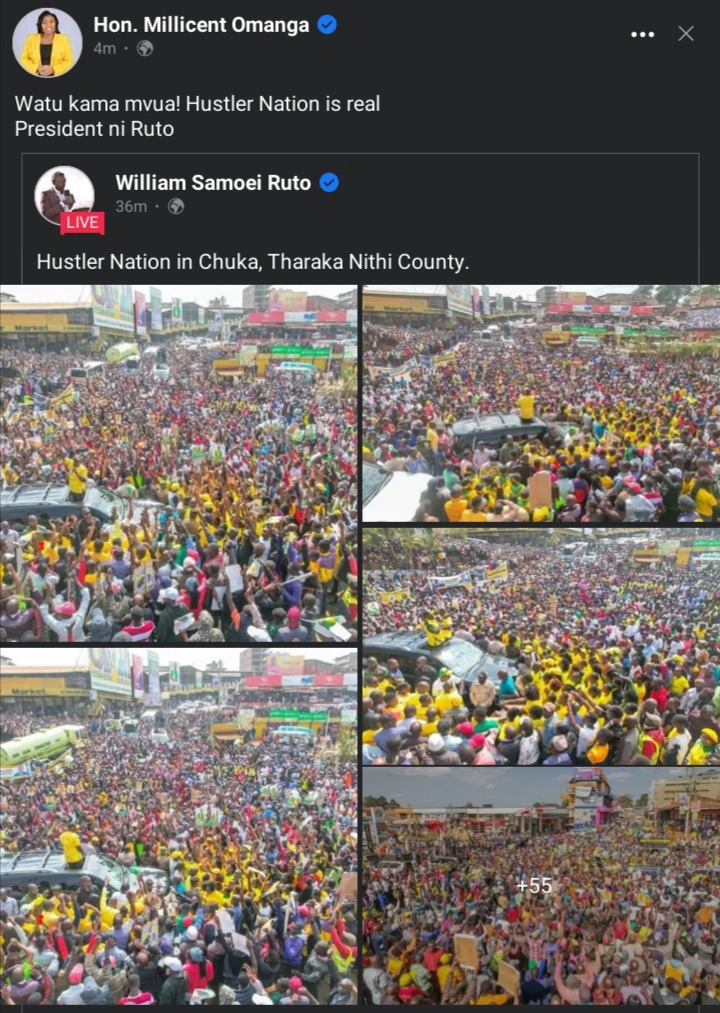Click the Watu kama mvua post text
This screenshot has width=720, height=1013.
point(197,116)
